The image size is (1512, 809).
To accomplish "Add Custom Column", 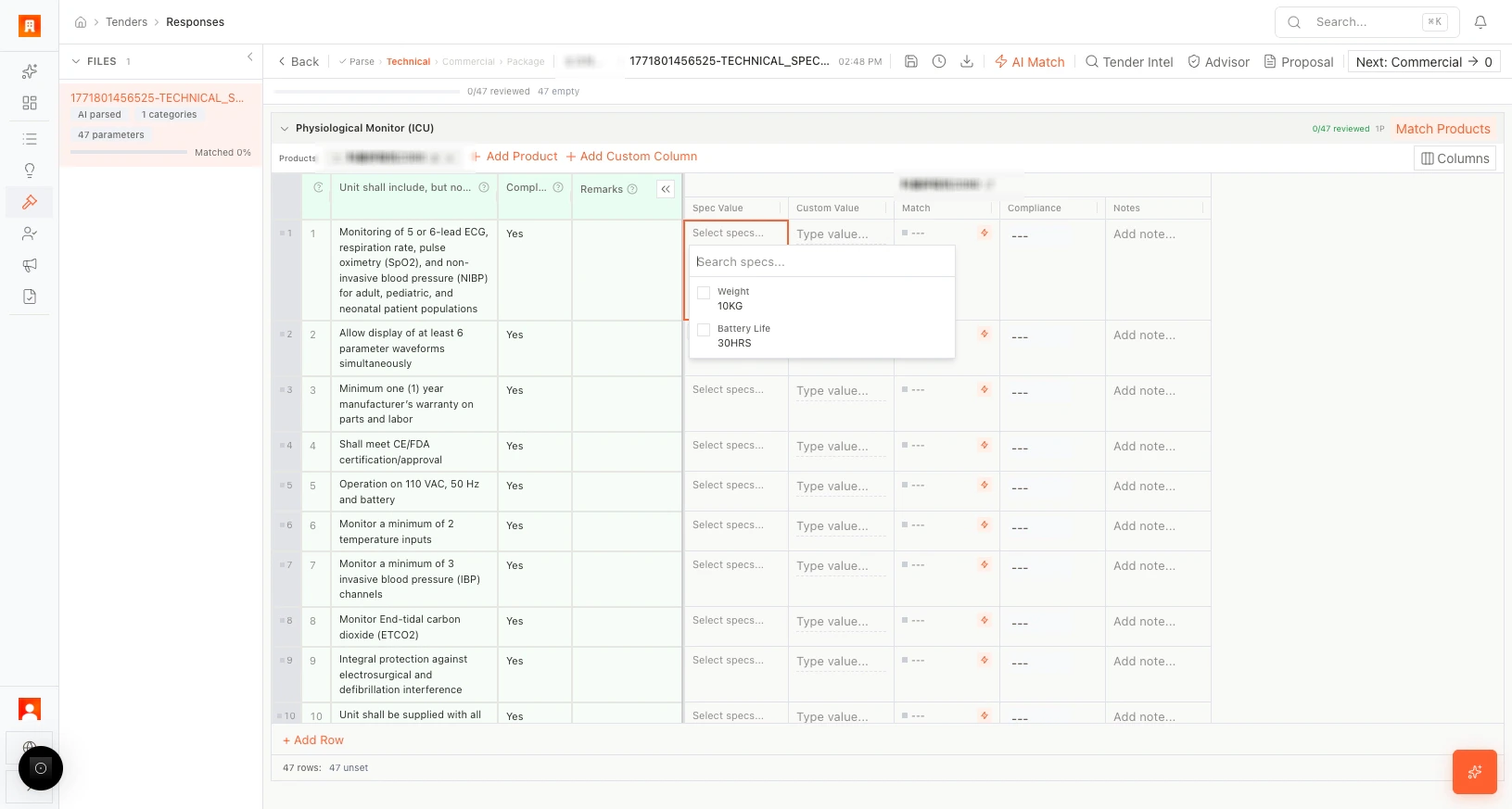I will [x=631, y=157].
